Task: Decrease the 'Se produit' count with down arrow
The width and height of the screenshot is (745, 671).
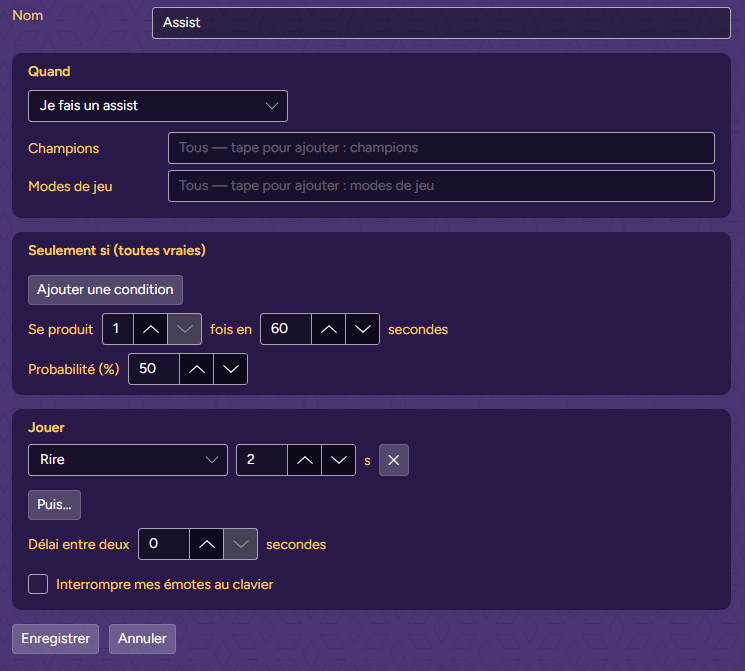Action: coord(184,329)
